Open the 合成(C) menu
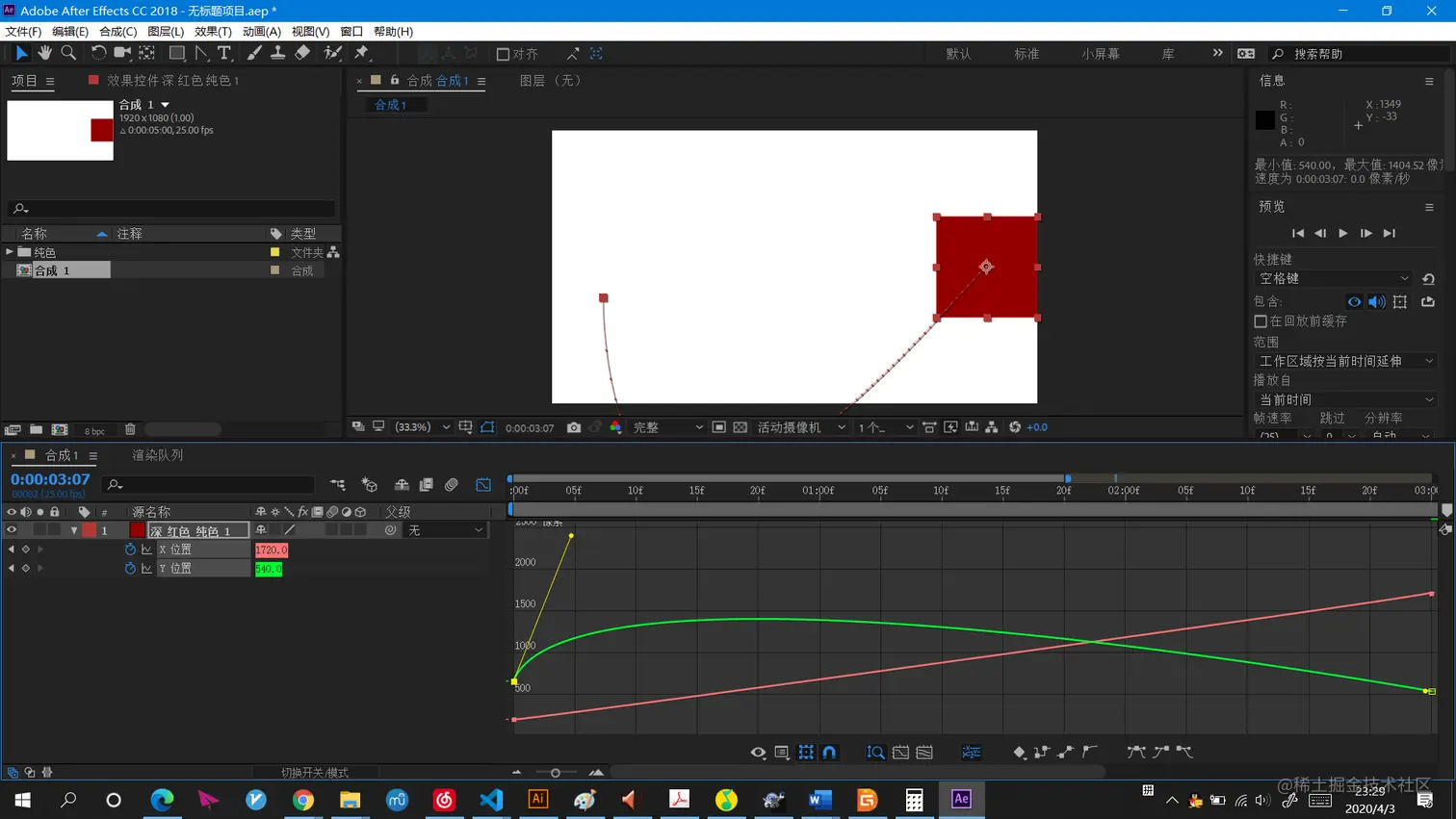 tap(118, 31)
